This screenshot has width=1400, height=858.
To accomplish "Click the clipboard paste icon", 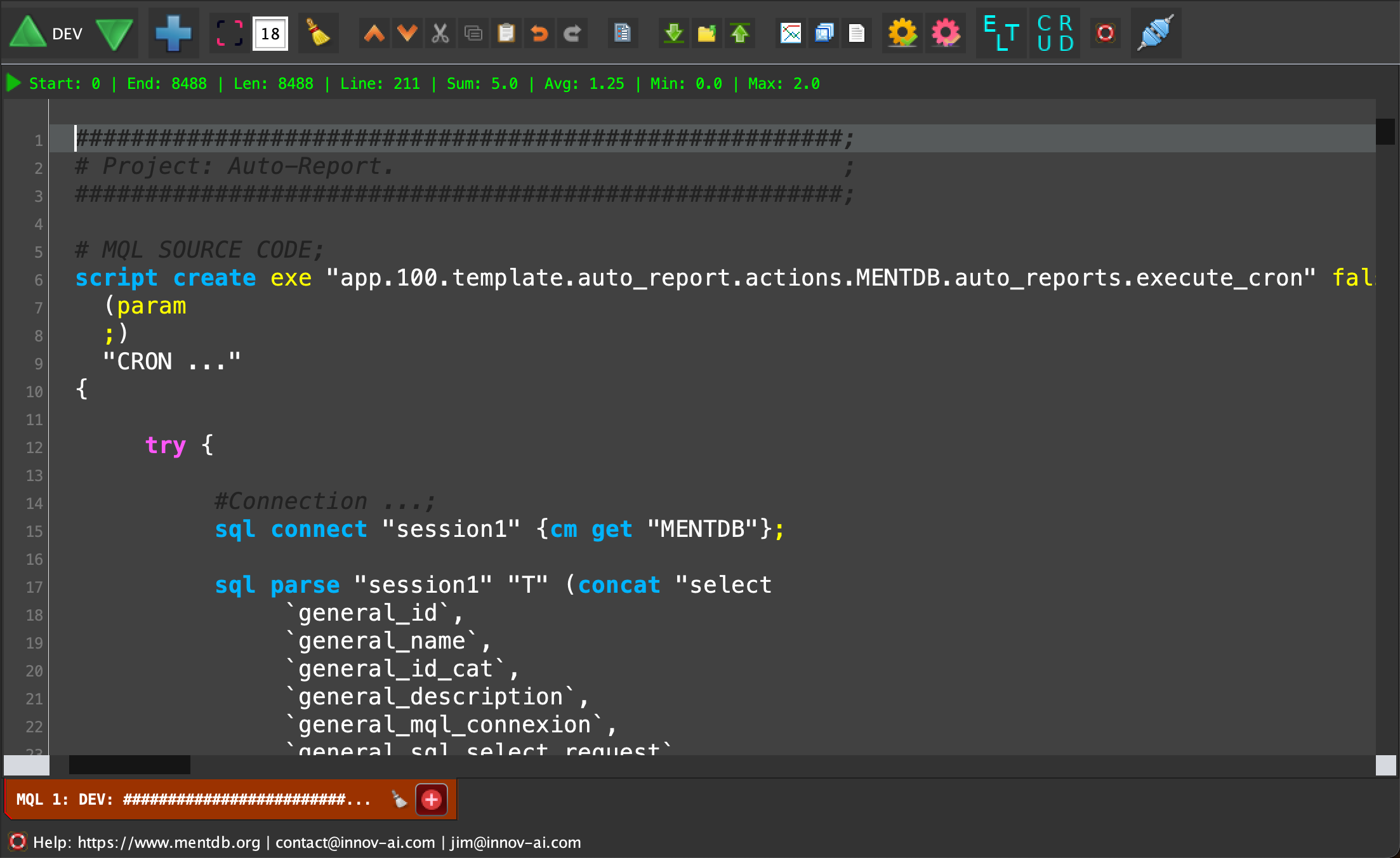I will coord(506,33).
